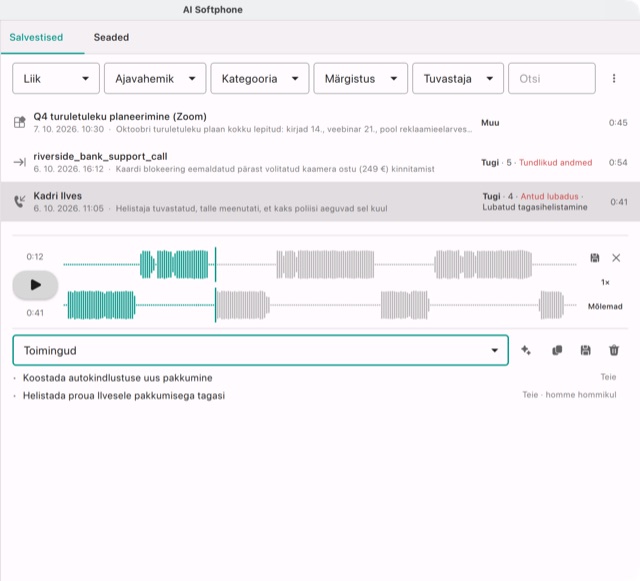Delete the recording with trash icon
This screenshot has width=640, height=581.
tap(614, 350)
